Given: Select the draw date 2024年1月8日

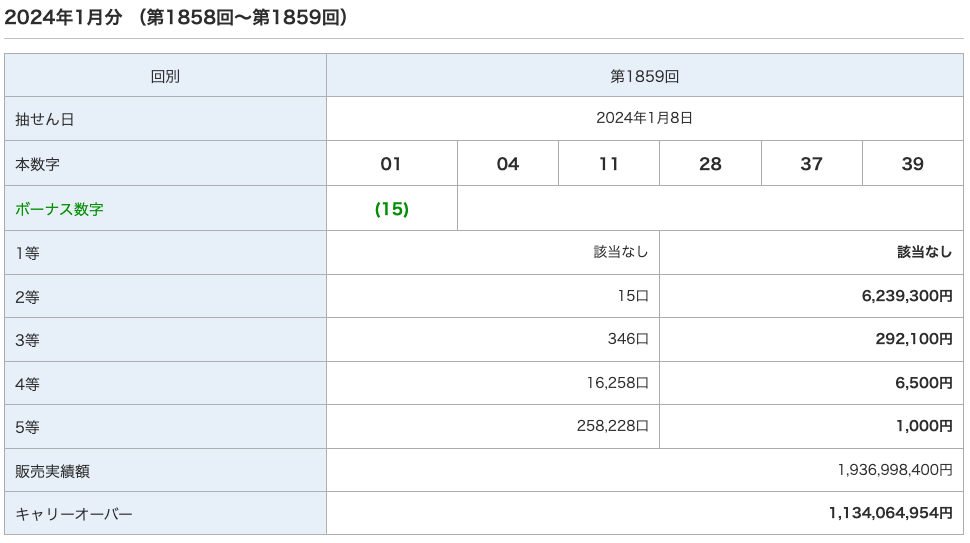Looking at the screenshot, I should pos(644,118).
